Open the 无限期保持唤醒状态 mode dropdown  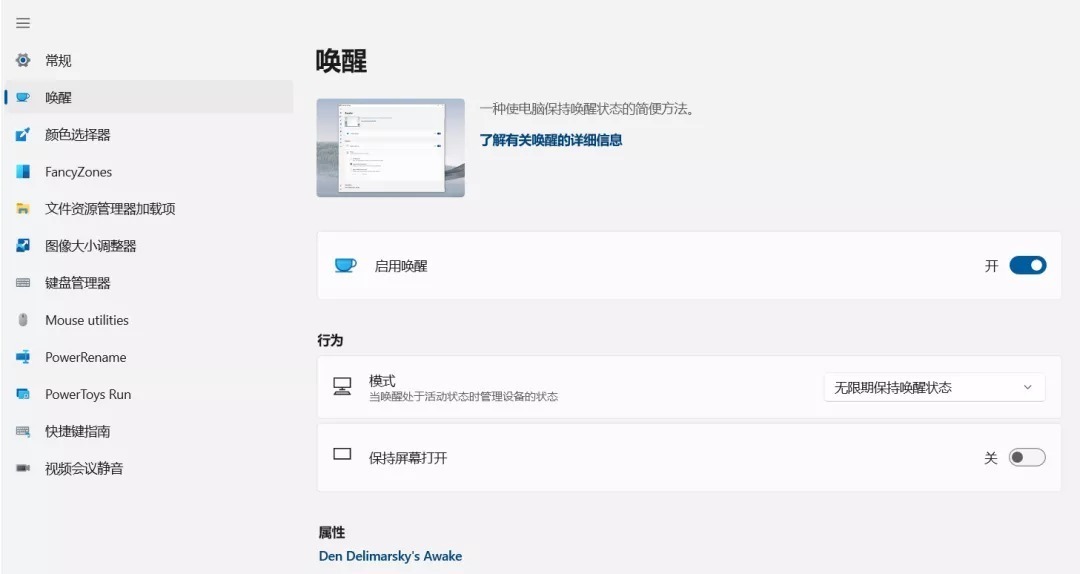tap(935, 388)
